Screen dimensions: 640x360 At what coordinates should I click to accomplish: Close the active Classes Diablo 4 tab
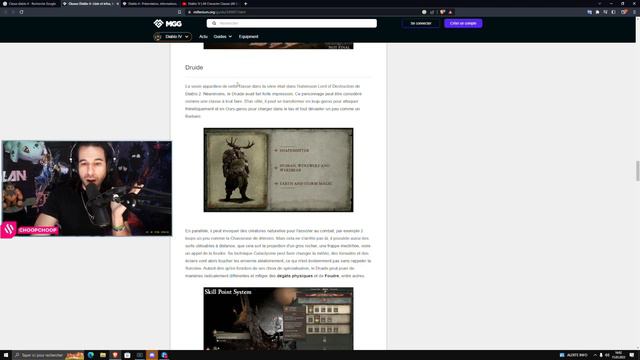tap(118, 4)
